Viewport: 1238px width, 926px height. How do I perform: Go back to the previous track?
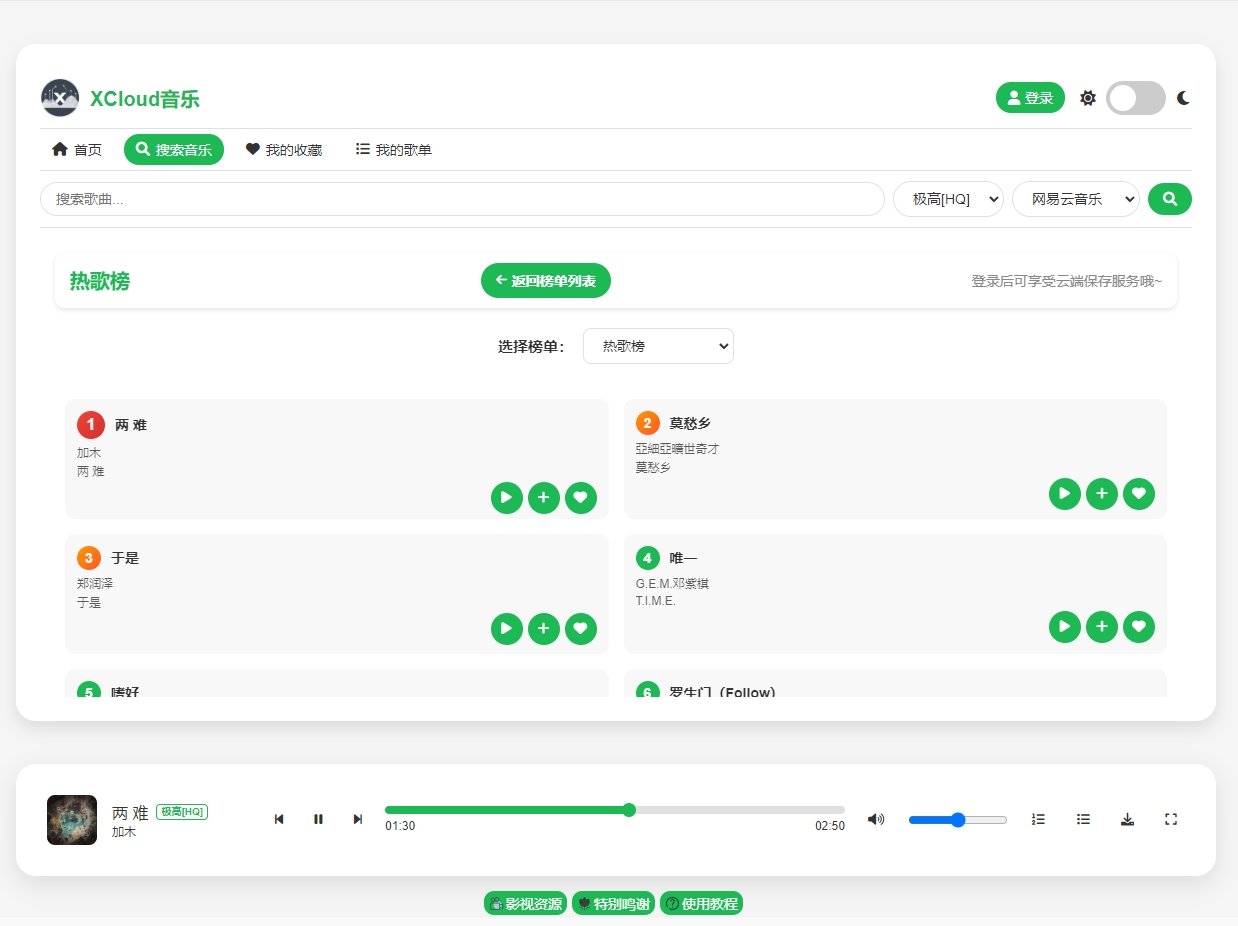tap(279, 820)
